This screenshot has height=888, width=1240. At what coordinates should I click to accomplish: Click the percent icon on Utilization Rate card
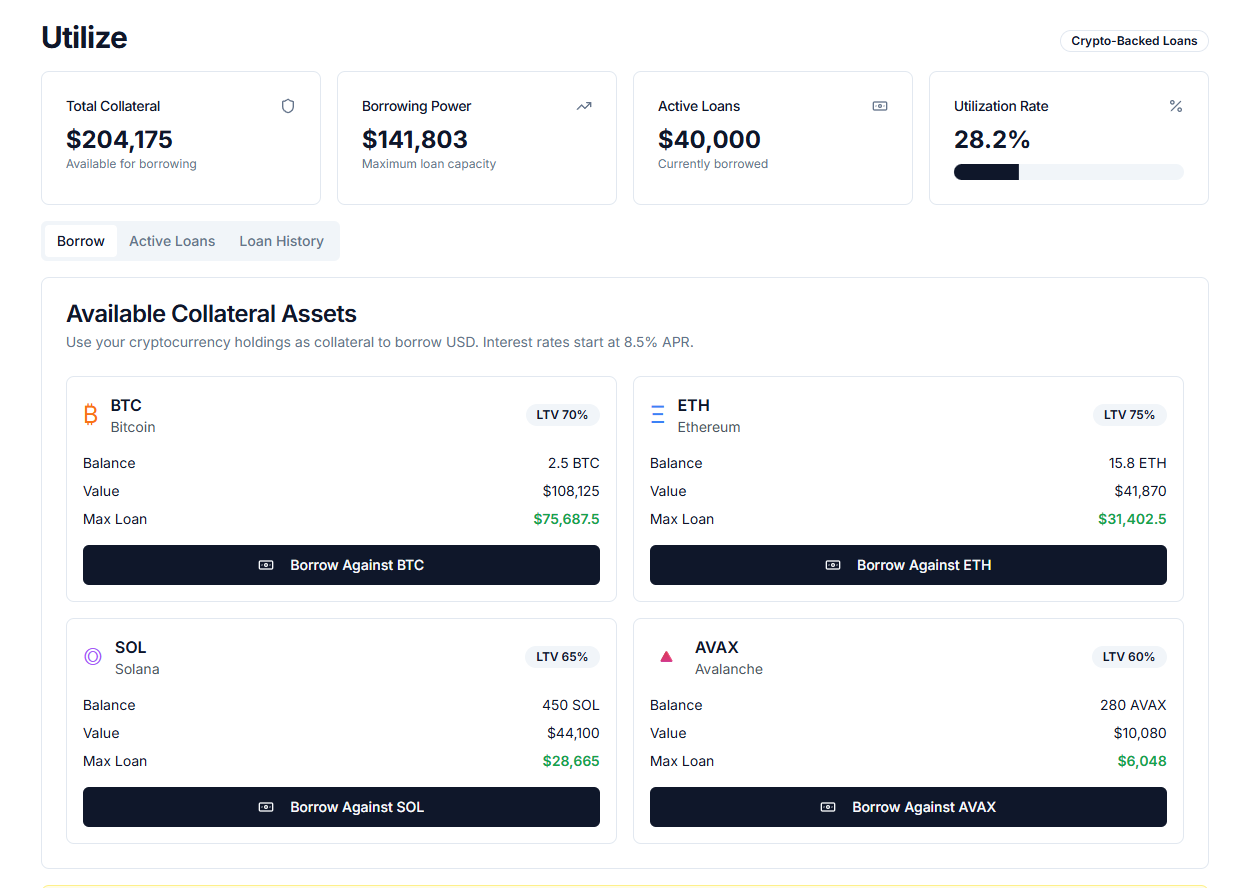[x=1176, y=106]
